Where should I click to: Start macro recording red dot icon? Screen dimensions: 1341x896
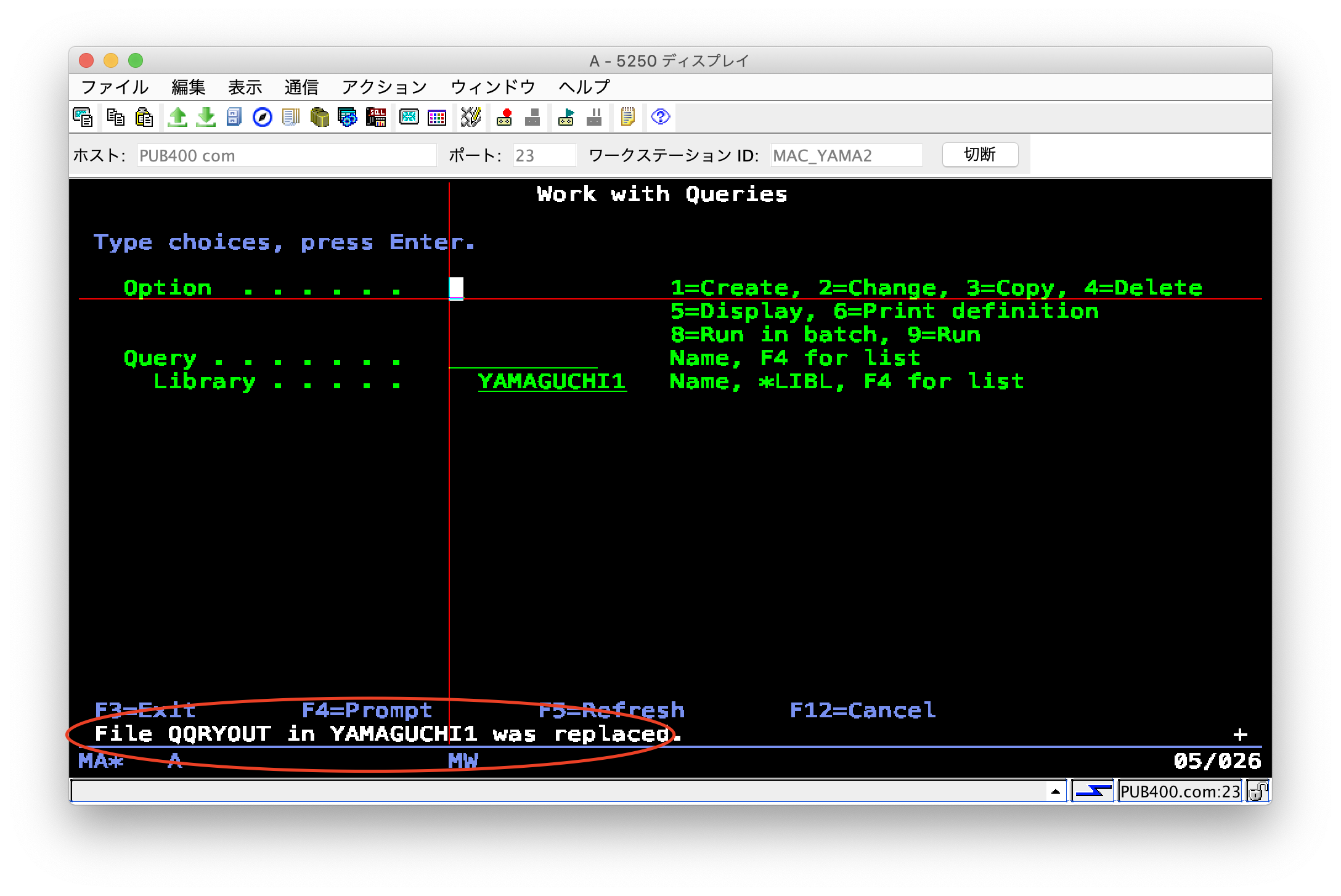[x=504, y=117]
